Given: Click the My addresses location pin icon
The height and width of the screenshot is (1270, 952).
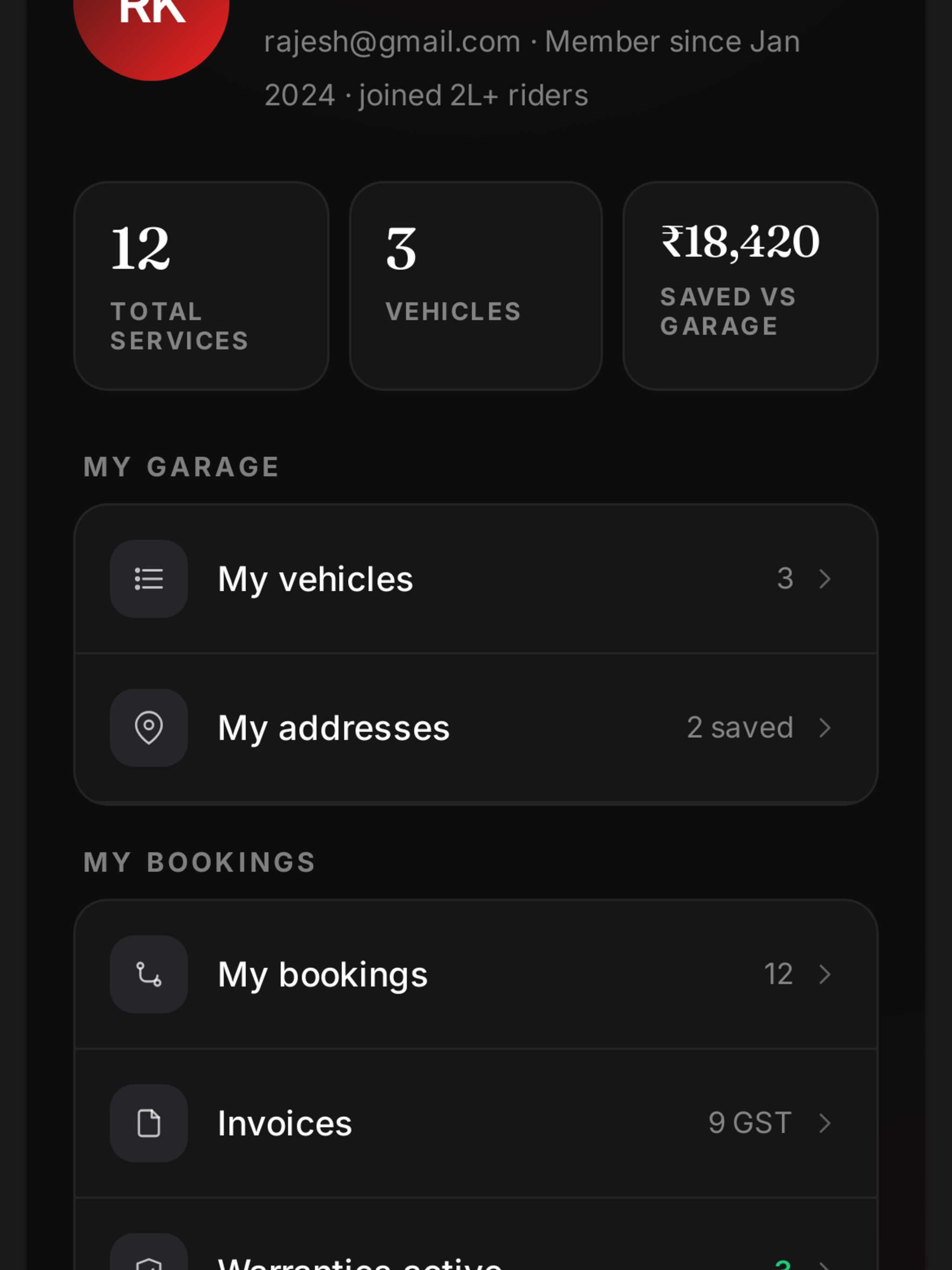Looking at the screenshot, I should click(x=149, y=728).
